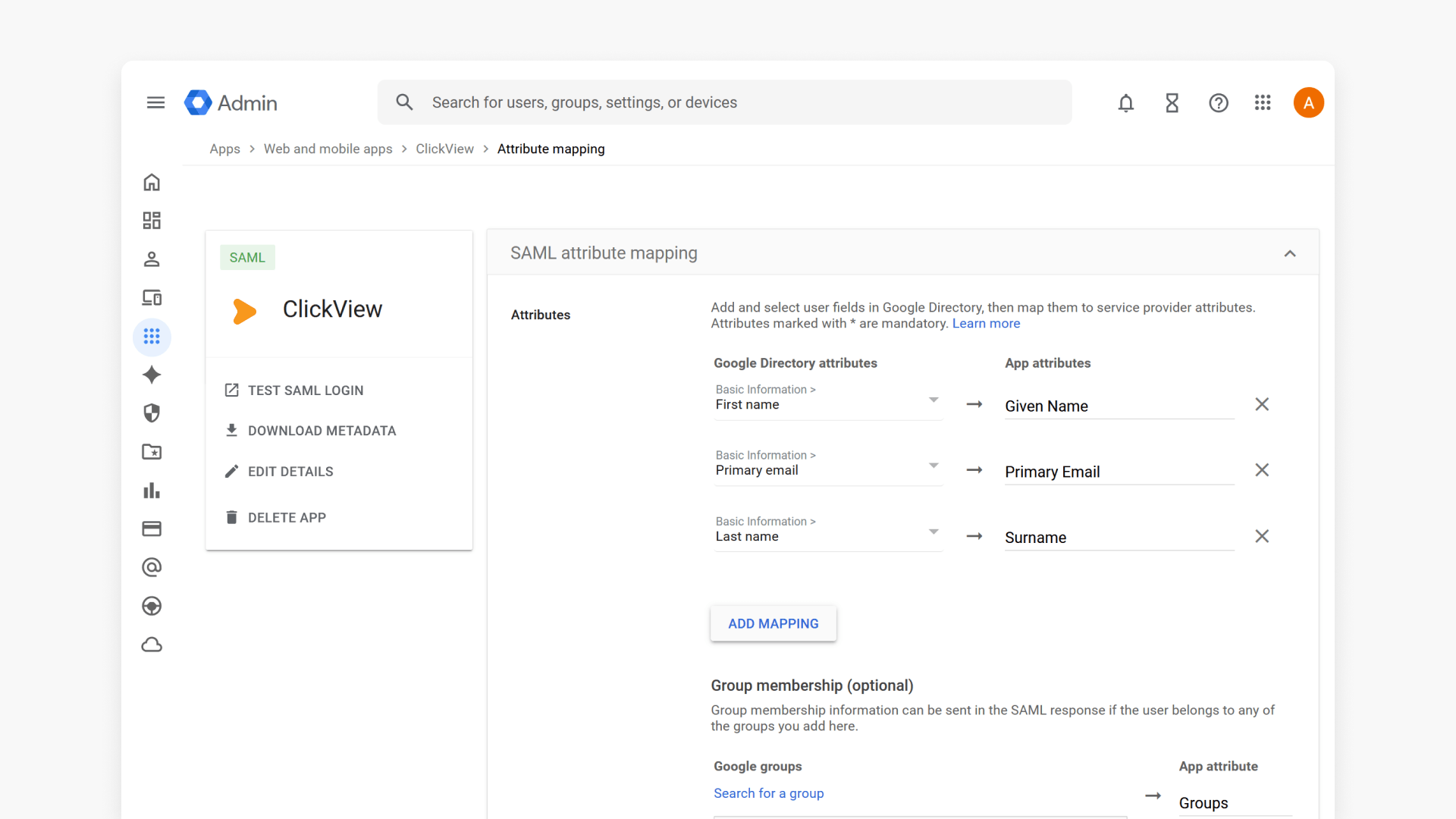
Task: Open the help question mark icon
Action: 1219,102
